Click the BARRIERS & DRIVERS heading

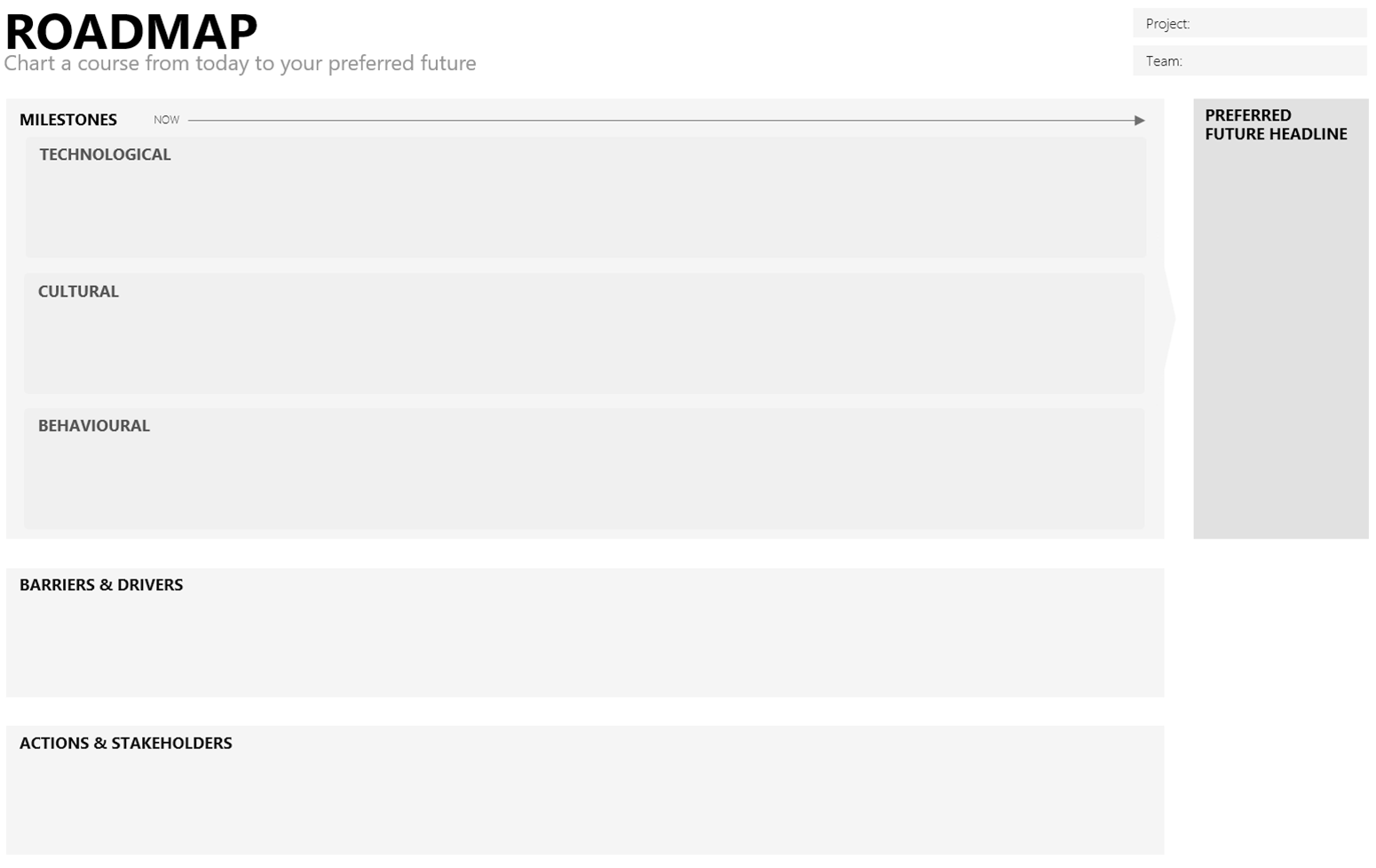[101, 585]
